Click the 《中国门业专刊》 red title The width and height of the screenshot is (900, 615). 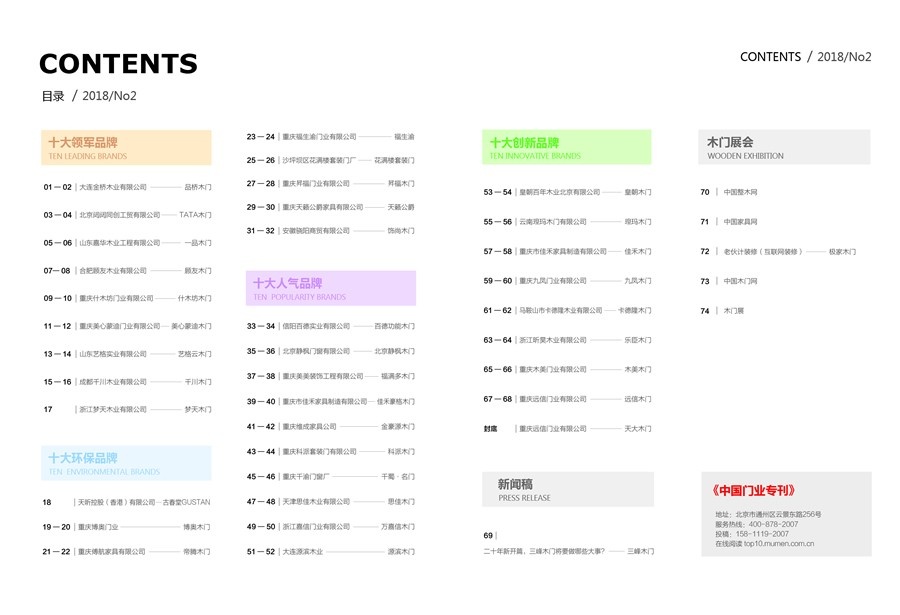[x=754, y=490]
